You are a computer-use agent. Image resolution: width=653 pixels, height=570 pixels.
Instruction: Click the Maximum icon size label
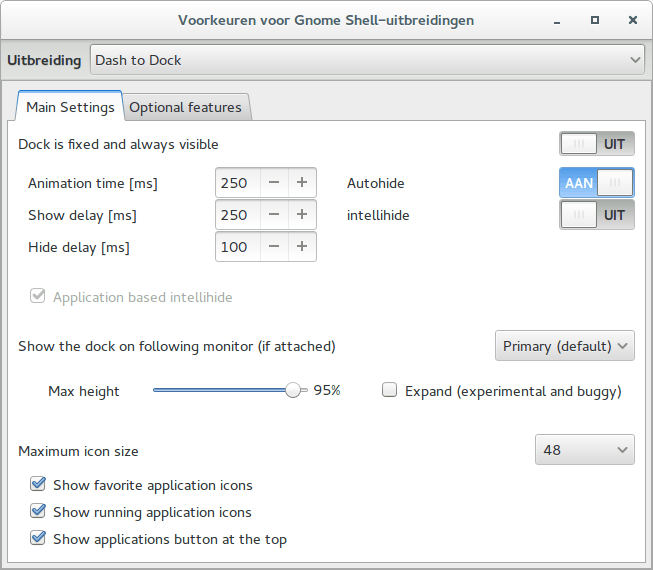(78, 451)
